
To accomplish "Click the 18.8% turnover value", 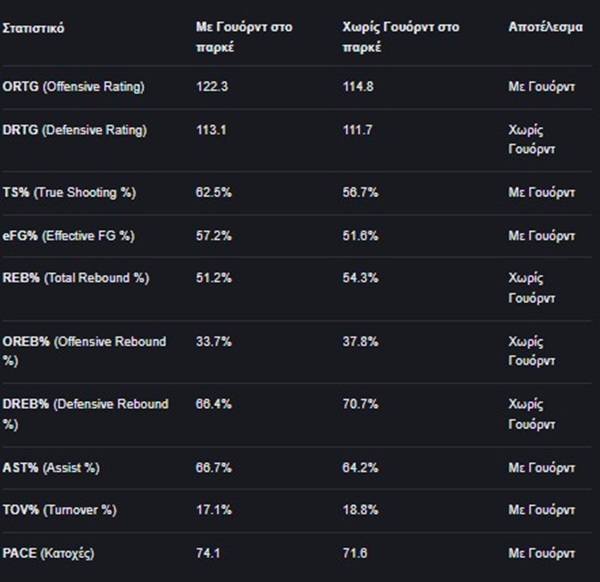I will (359, 510).
